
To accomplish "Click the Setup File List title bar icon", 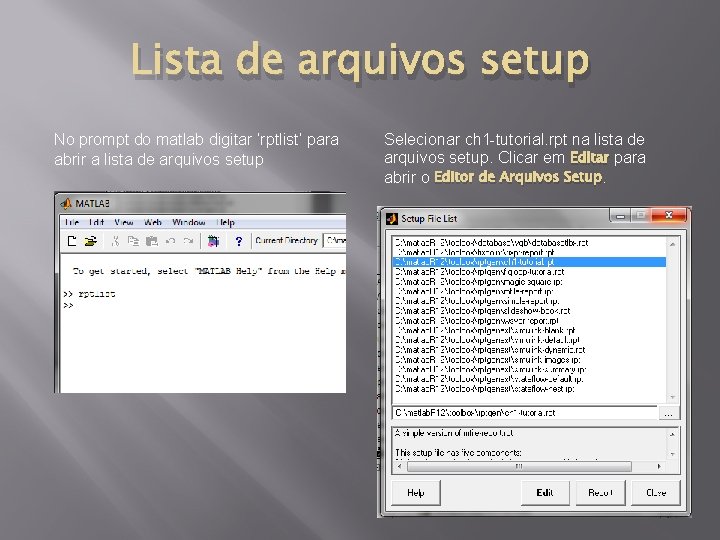I will click(x=392, y=219).
